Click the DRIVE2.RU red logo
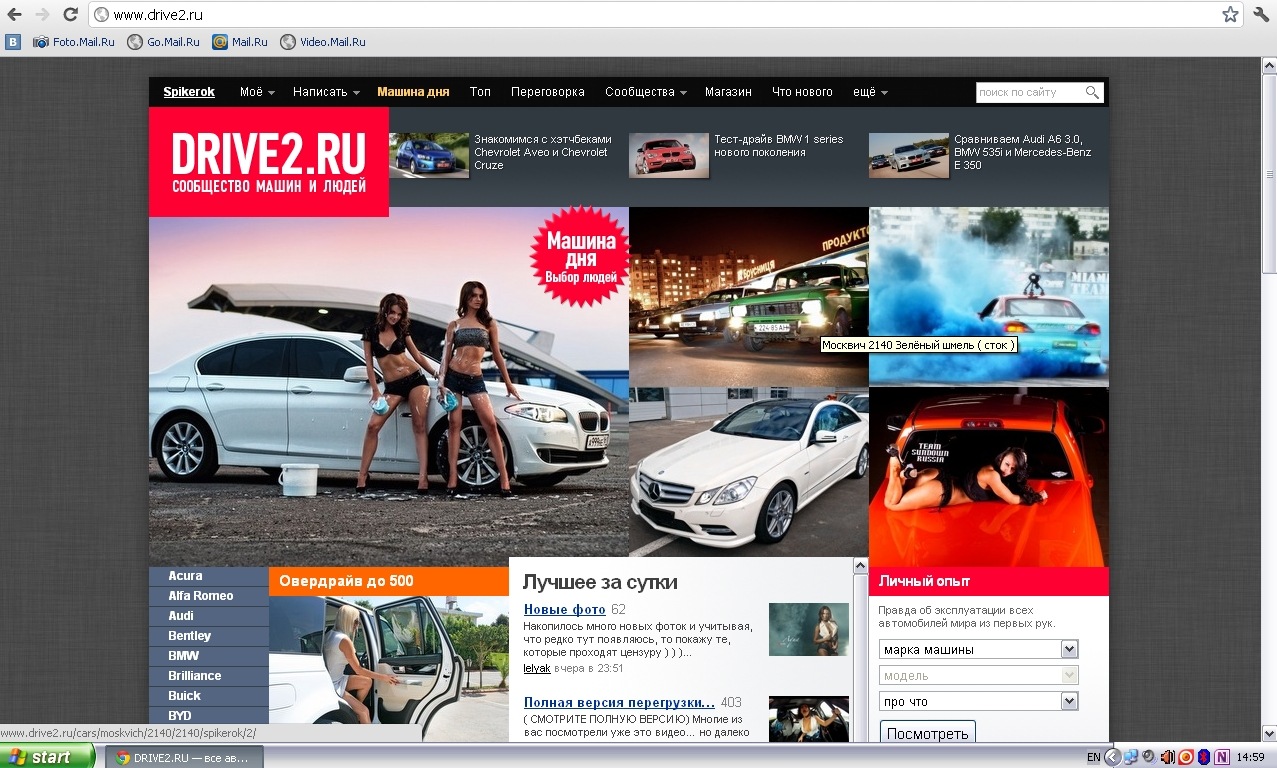The image size is (1277, 768). [269, 162]
